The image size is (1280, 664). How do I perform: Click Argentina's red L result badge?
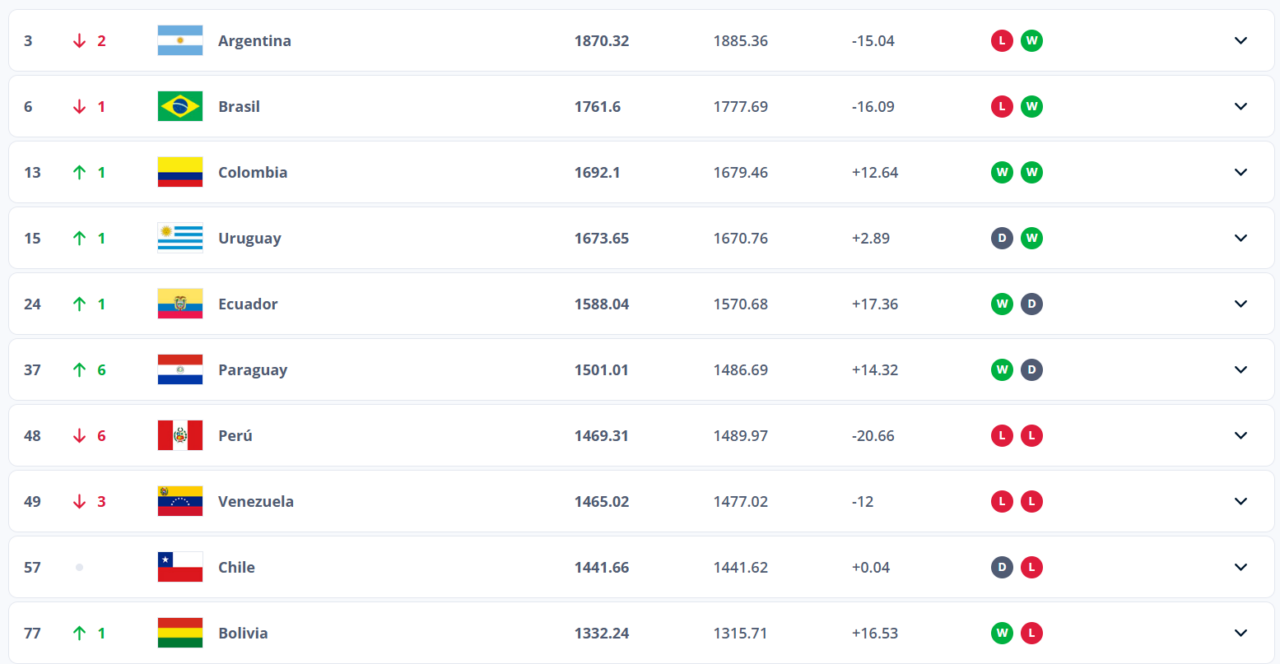point(1001,41)
